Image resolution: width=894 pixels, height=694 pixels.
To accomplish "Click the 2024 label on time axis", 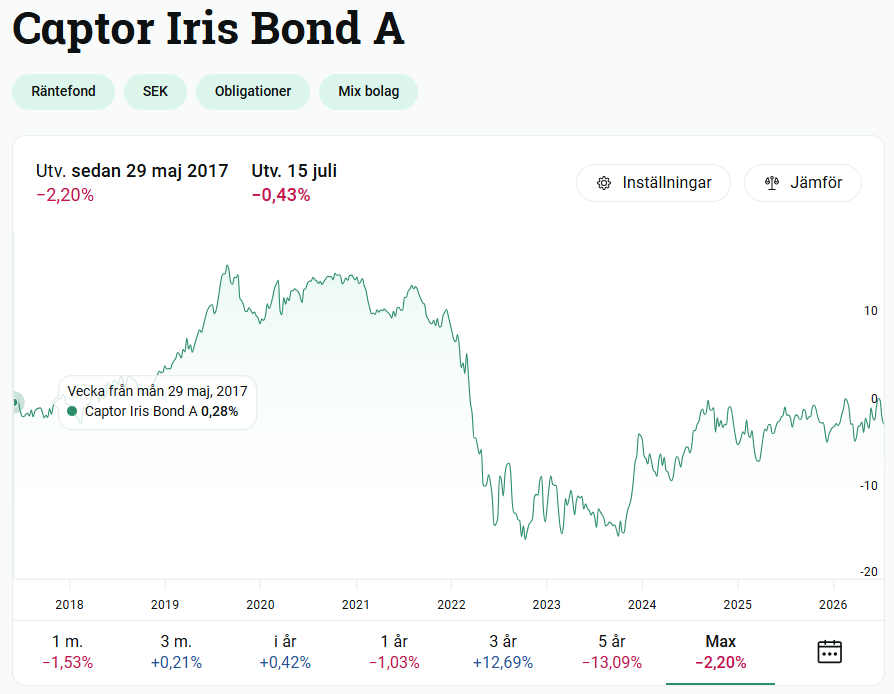I will 642,604.
